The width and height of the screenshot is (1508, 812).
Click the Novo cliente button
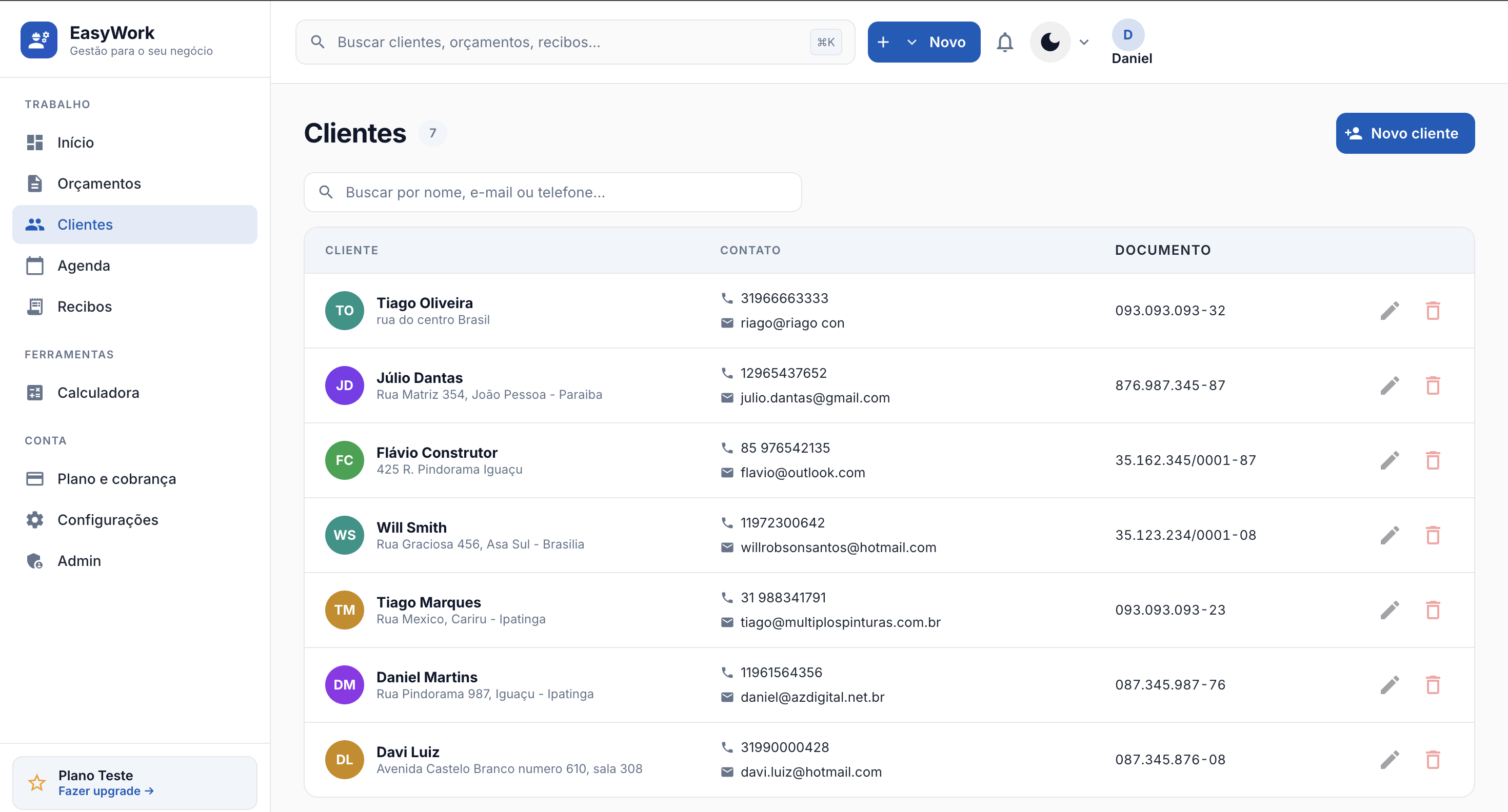coord(1404,133)
